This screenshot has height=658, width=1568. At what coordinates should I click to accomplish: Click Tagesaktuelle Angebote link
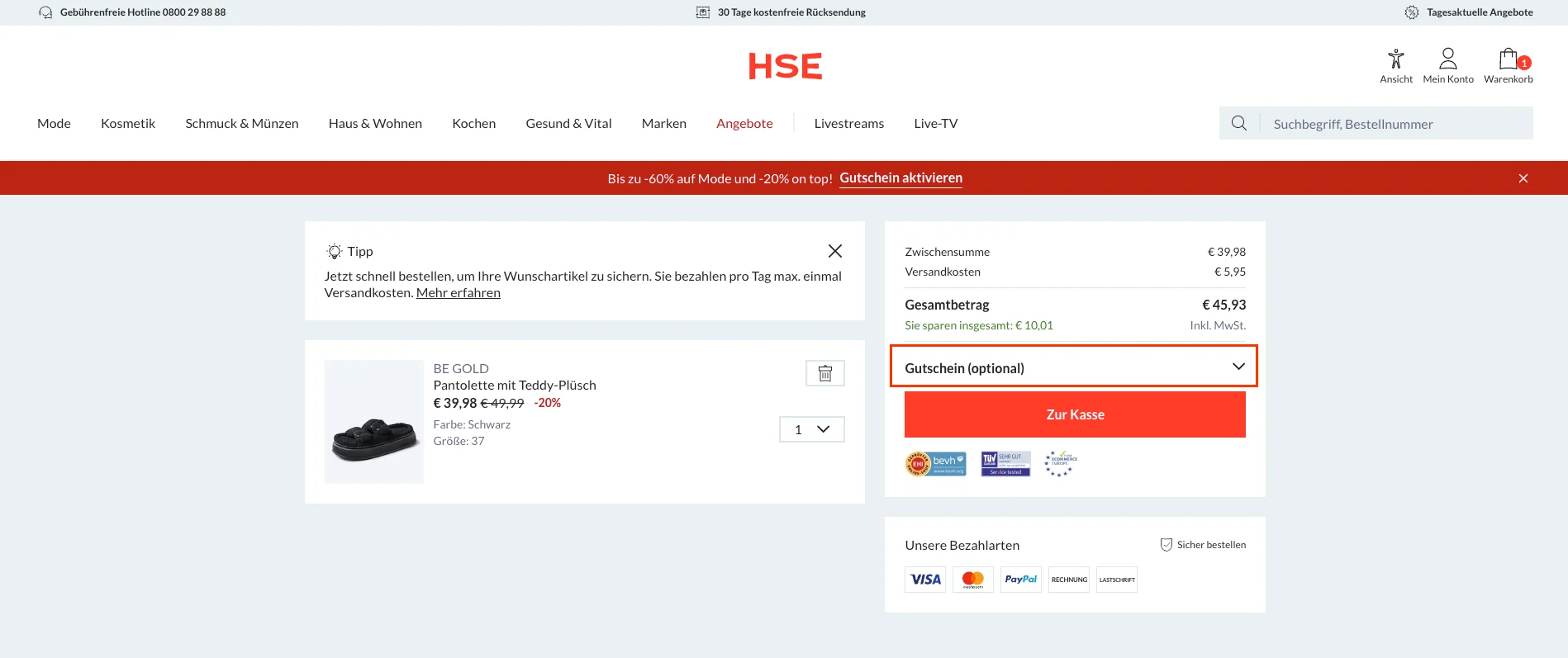pos(1480,12)
